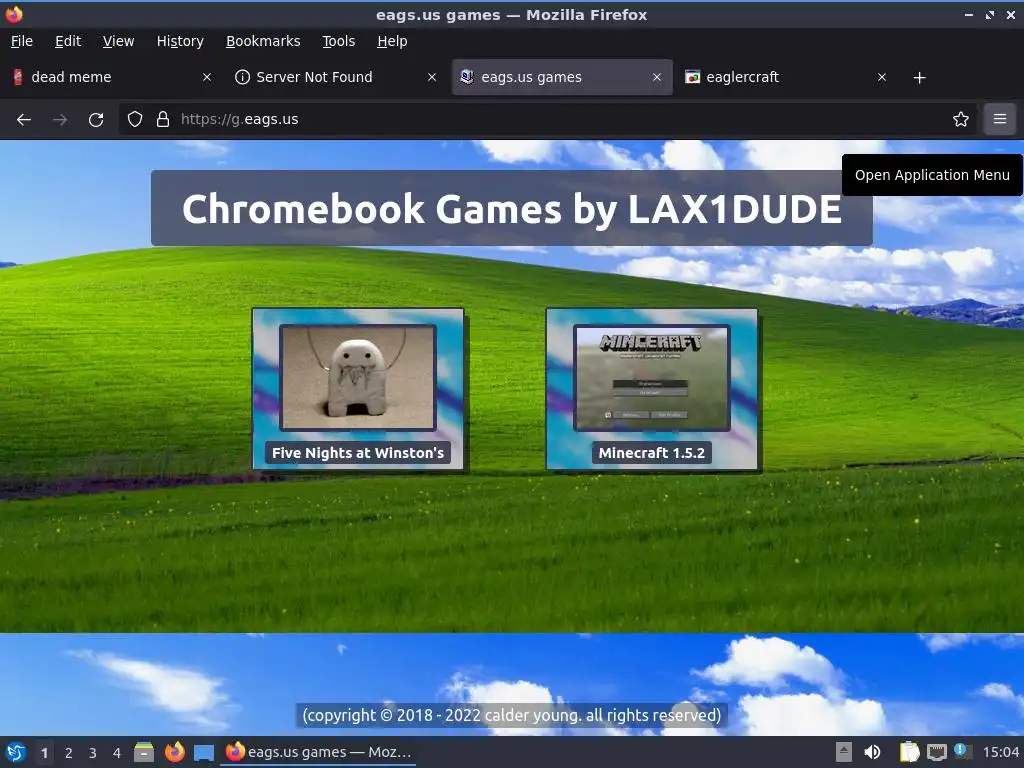Go back to the previous page
1024x768 pixels.
pos(24,120)
